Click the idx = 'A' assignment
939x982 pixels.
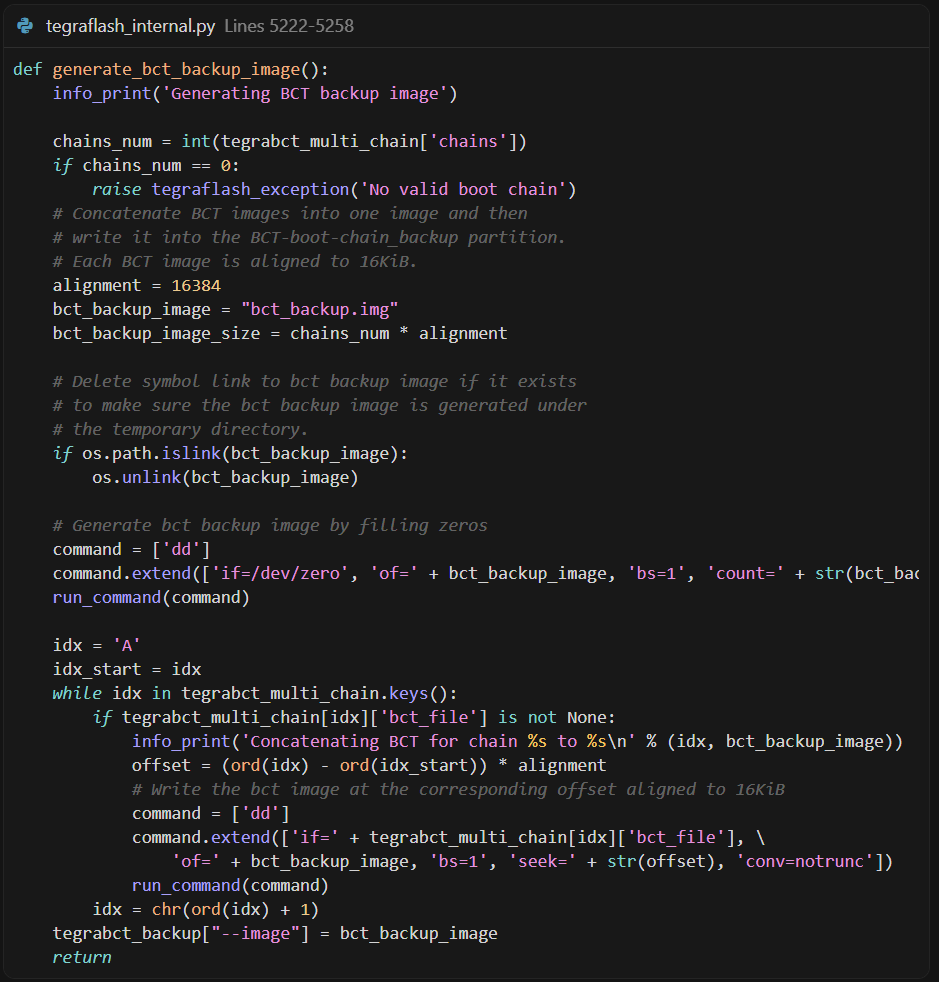pyautogui.click(x=95, y=646)
